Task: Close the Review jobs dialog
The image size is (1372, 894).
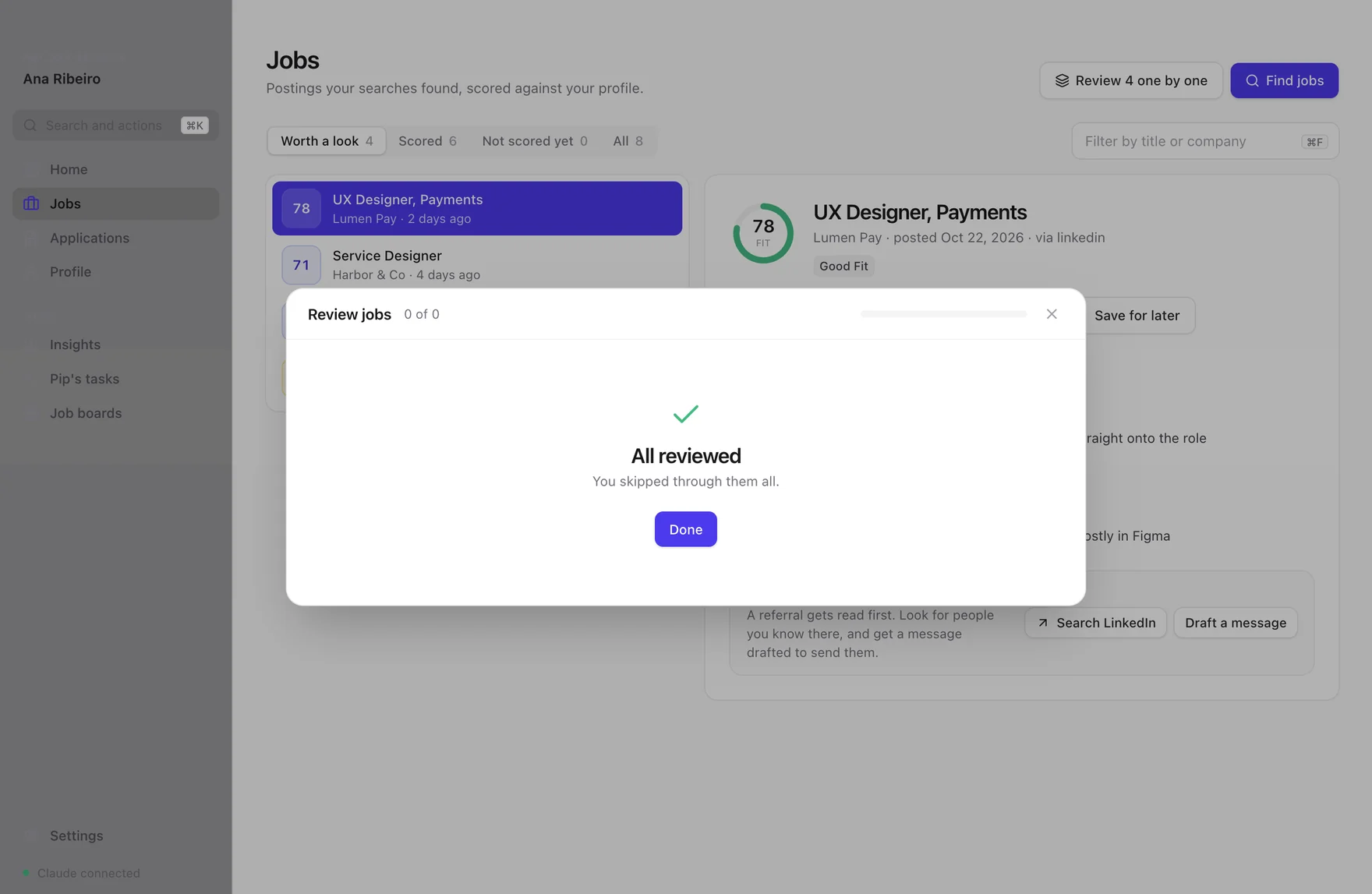Action: (1052, 314)
